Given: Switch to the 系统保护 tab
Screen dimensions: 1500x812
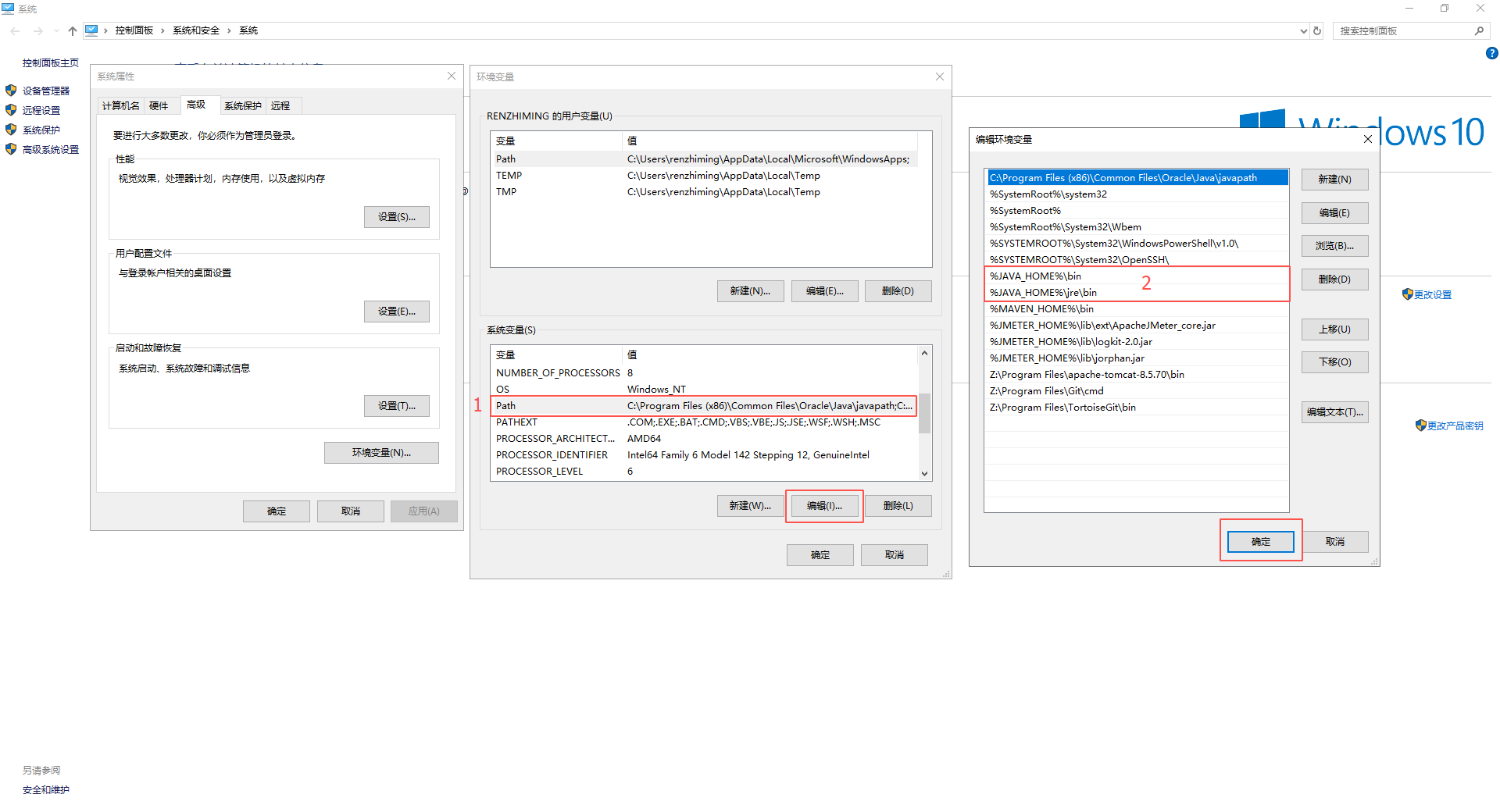Looking at the screenshot, I should [x=243, y=106].
